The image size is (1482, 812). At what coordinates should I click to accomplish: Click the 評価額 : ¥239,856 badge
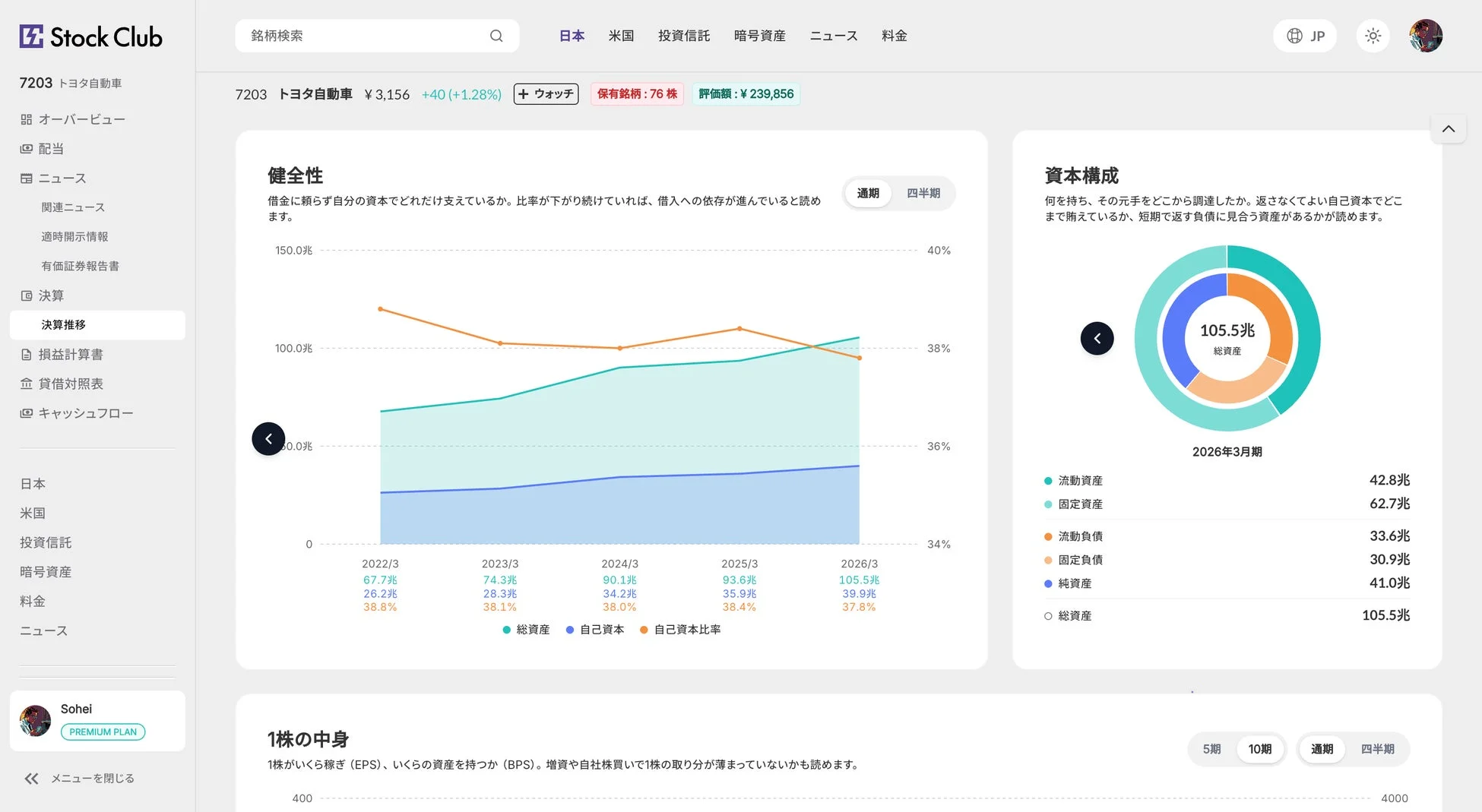(x=746, y=94)
